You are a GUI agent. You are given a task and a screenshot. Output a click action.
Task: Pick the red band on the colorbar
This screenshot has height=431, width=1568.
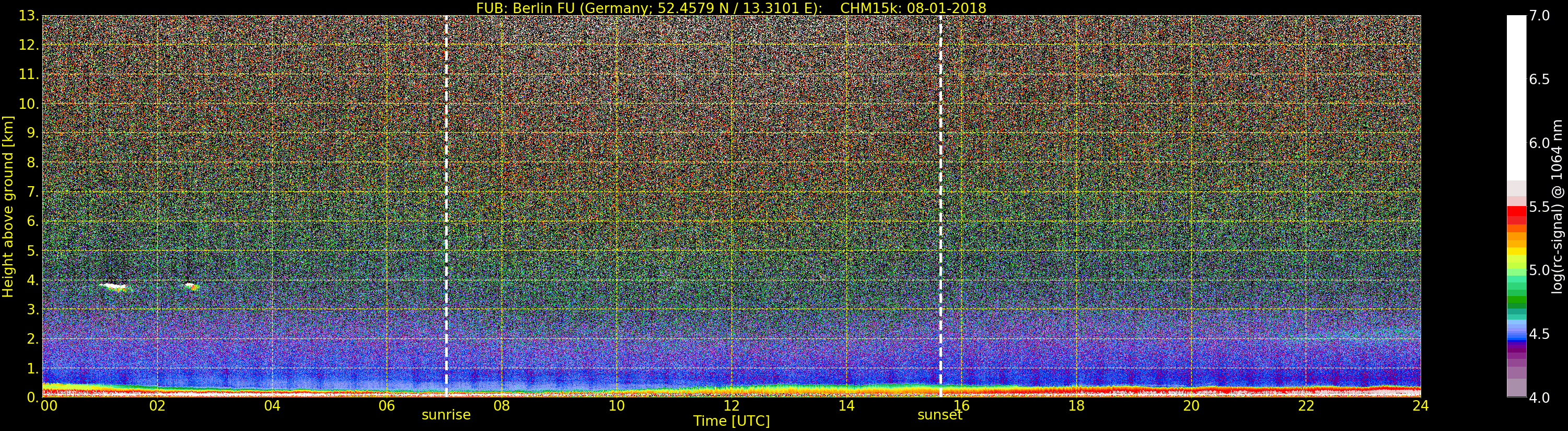click(1516, 215)
